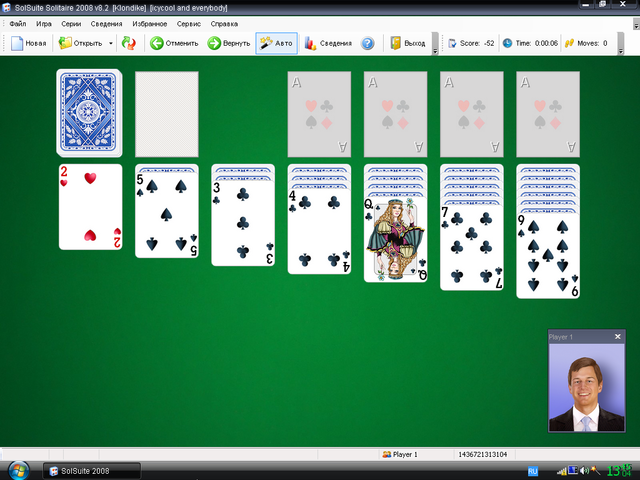Open the Windows Start orb
The image size is (640, 480).
[18, 470]
